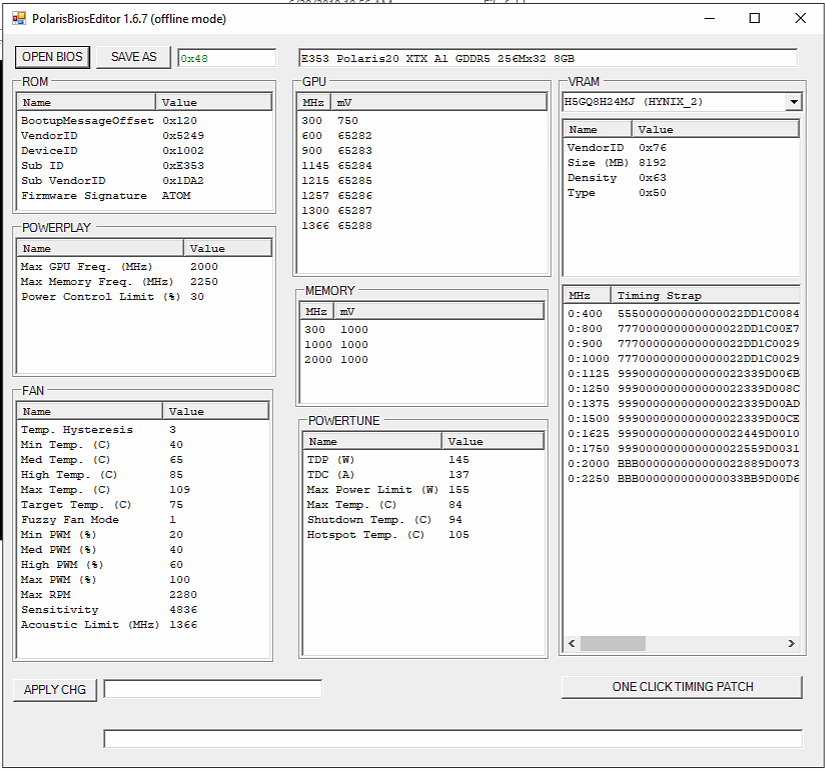Screen dimensions: 825x770
Task: Select Max Memory Freq. (MHz) row
Action: (119, 282)
